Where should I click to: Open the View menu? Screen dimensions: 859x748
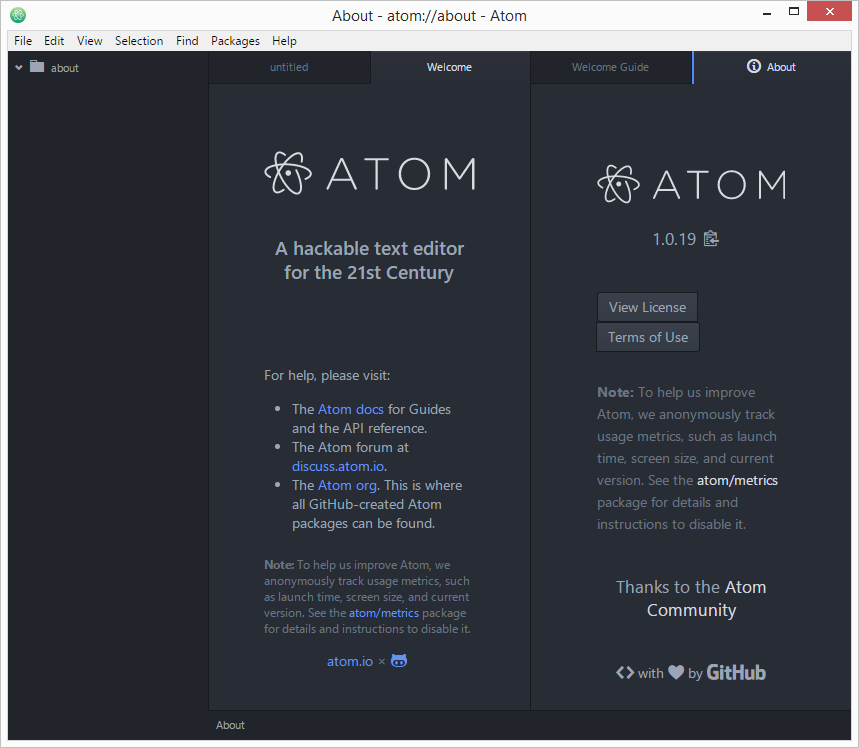click(x=89, y=41)
